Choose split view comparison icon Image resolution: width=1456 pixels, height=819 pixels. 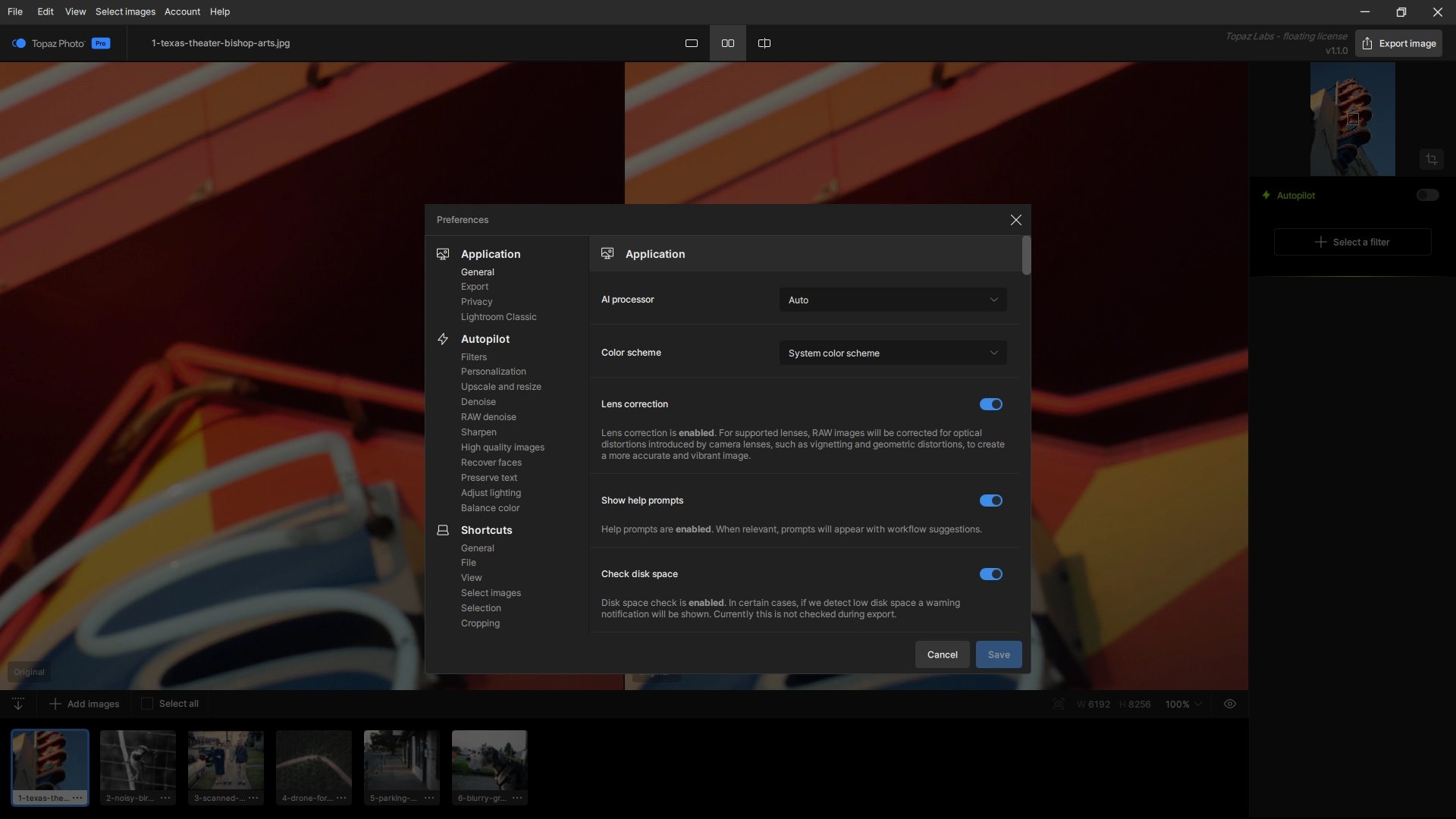pyautogui.click(x=764, y=43)
